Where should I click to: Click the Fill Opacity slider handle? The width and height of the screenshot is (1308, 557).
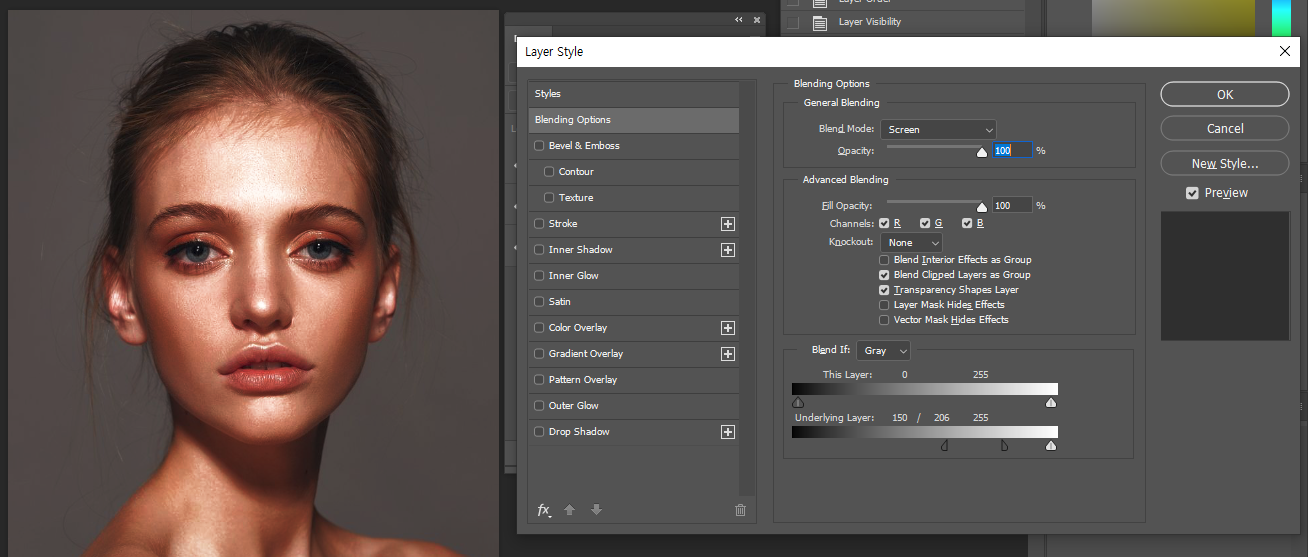click(982, 207)
